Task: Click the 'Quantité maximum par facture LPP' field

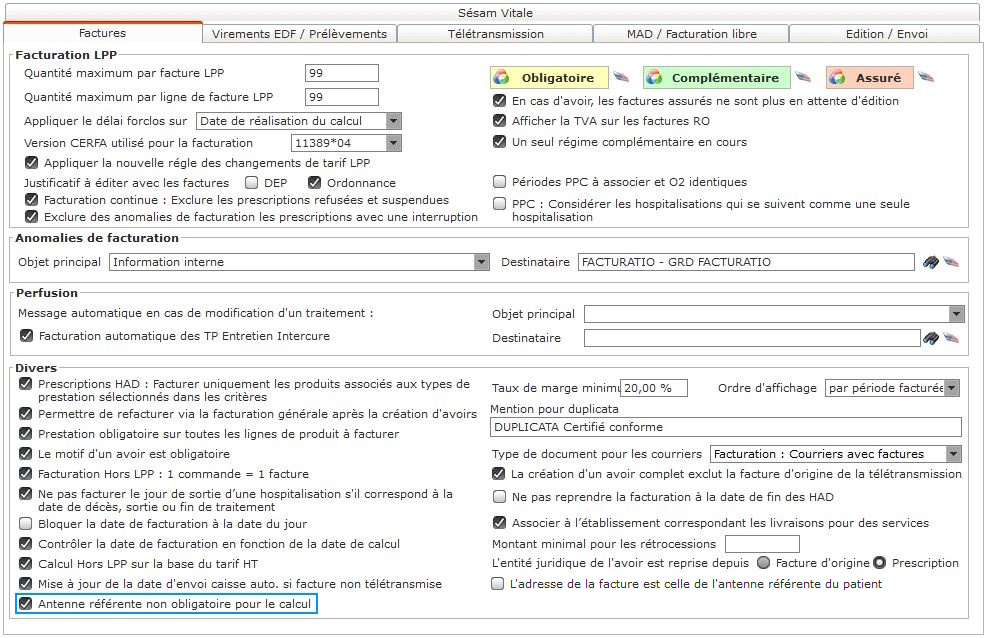Action: click(x=342, y=73)
